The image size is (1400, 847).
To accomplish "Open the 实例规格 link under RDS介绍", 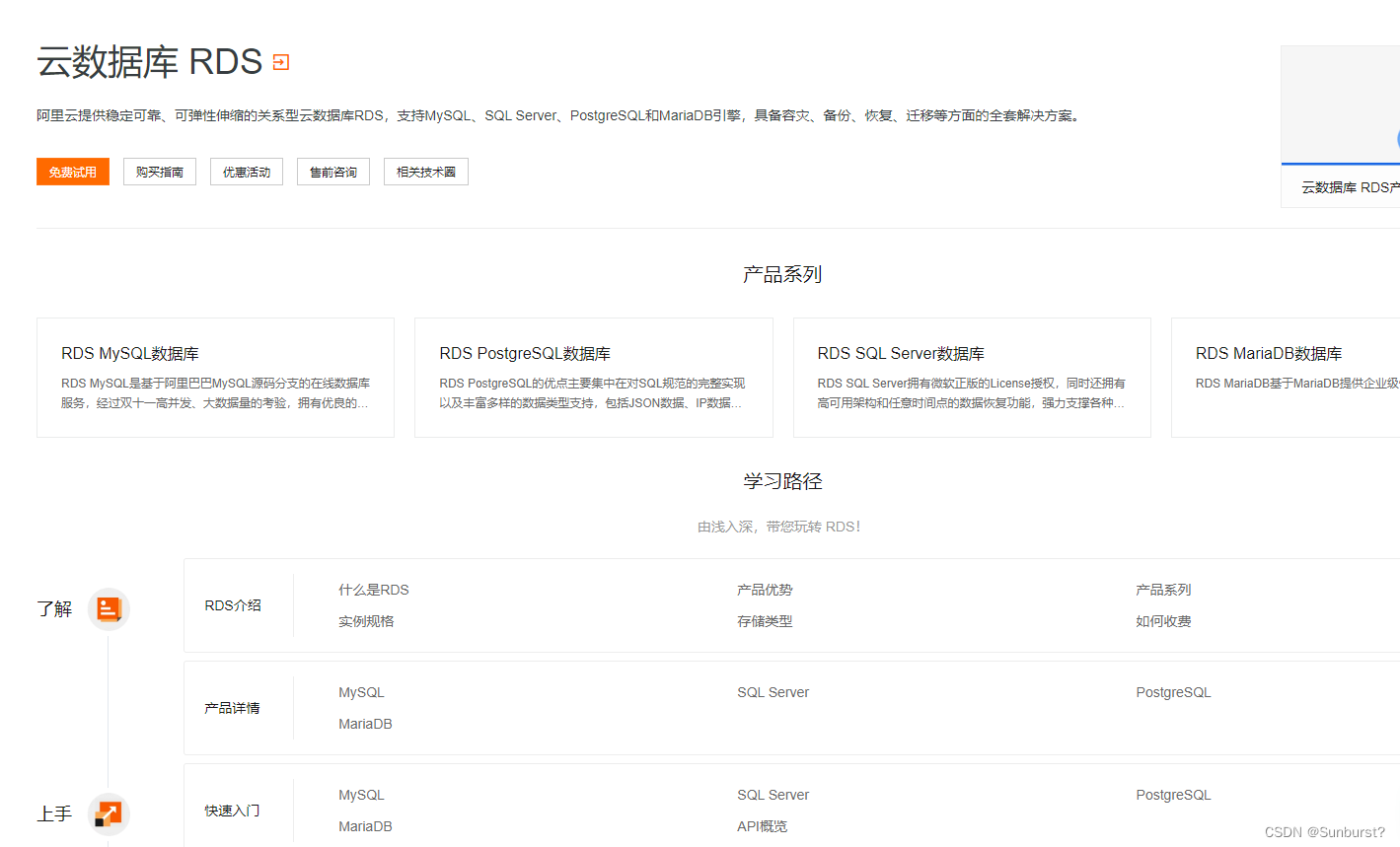I will [366, 620].
